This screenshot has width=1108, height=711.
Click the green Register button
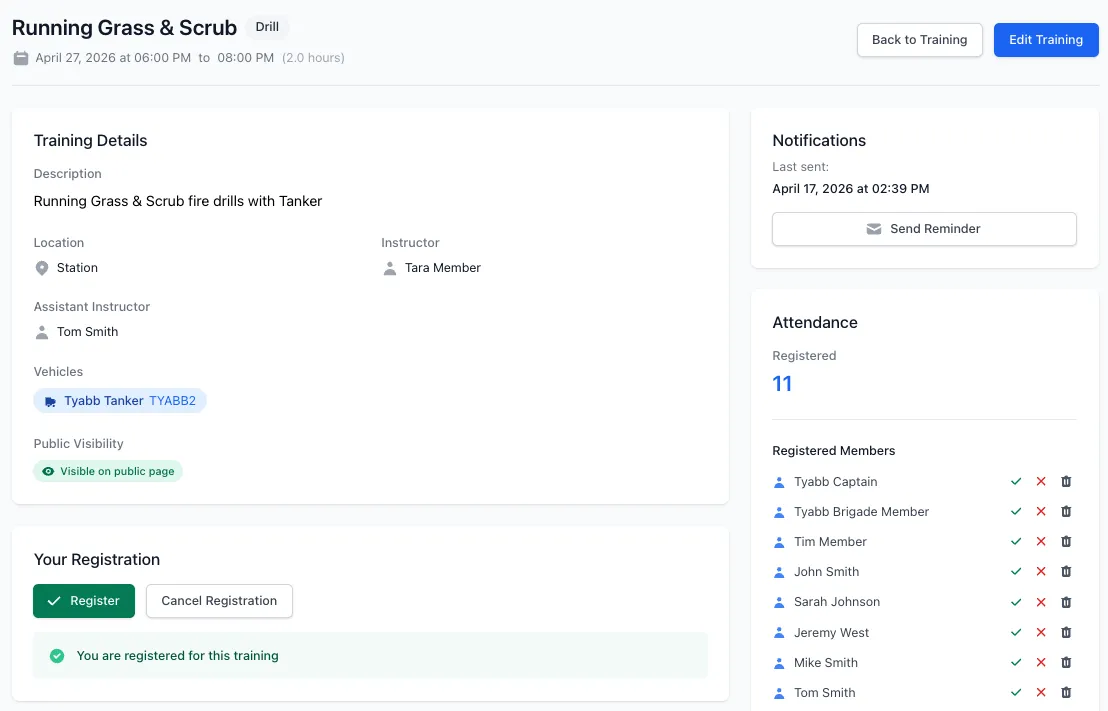coord(84,601)
